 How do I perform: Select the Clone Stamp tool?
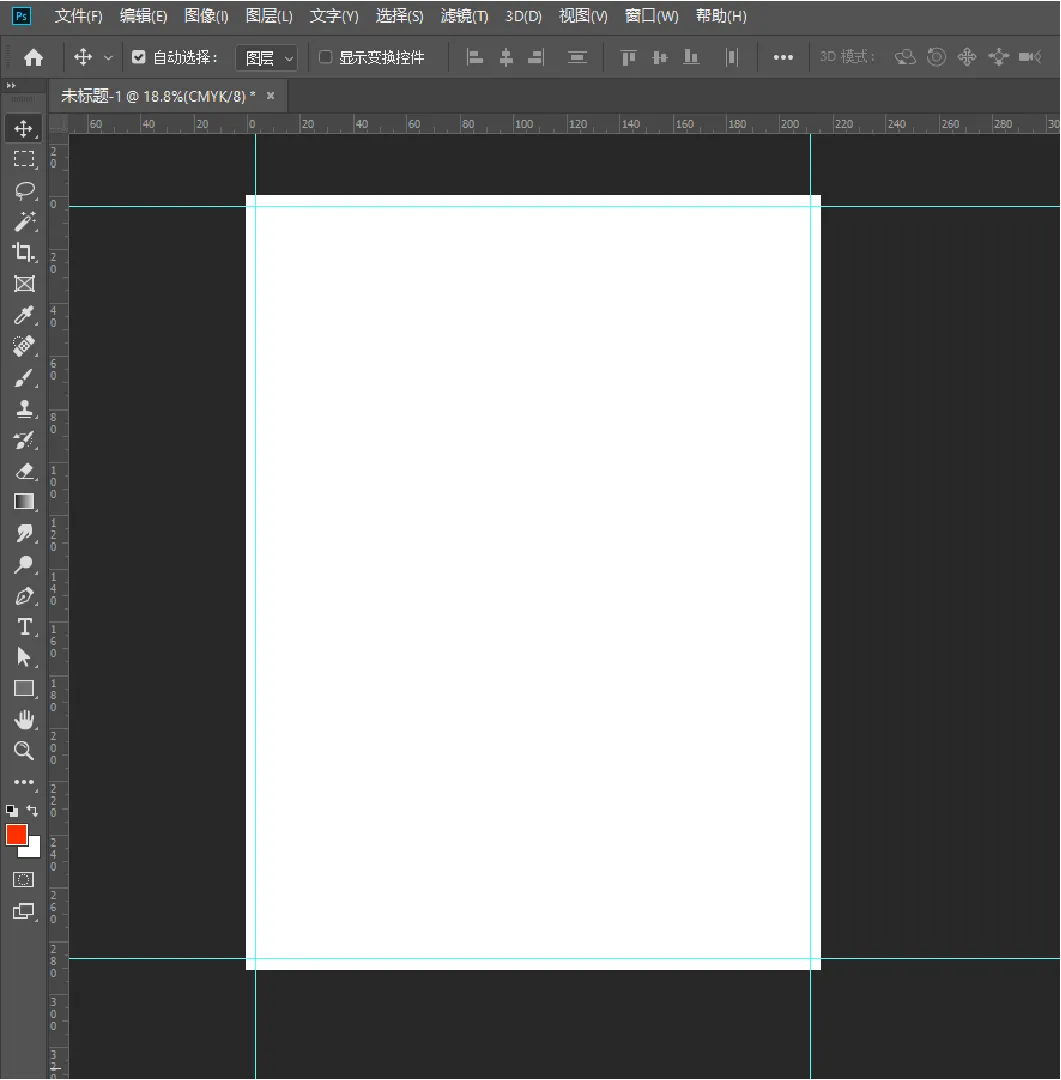click(24, 409)
